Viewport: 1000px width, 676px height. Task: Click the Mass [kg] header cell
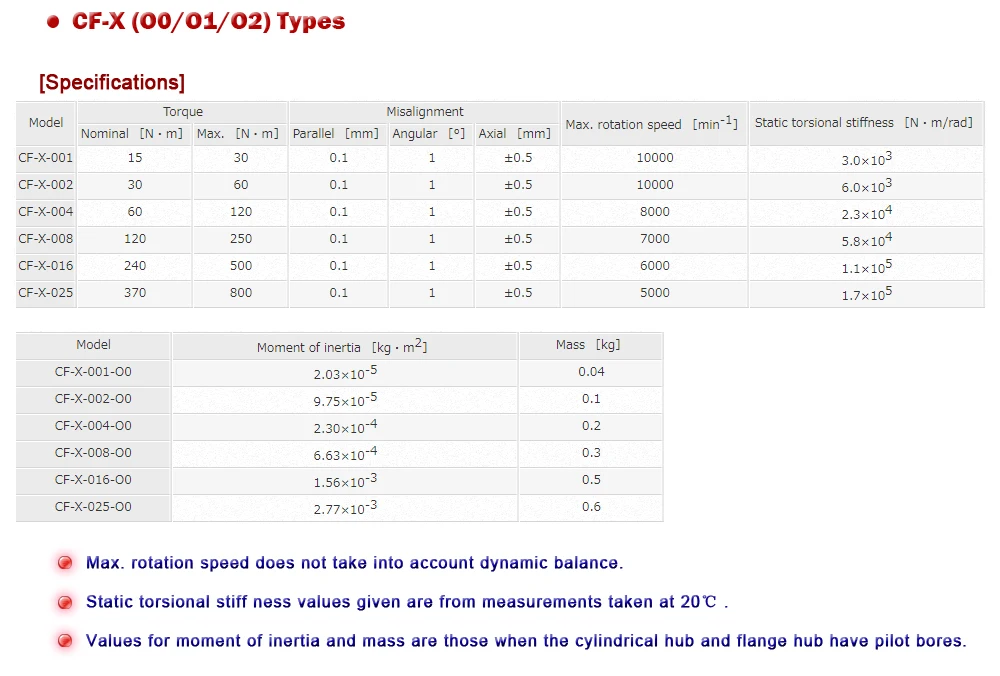click(x=591, y=346)
